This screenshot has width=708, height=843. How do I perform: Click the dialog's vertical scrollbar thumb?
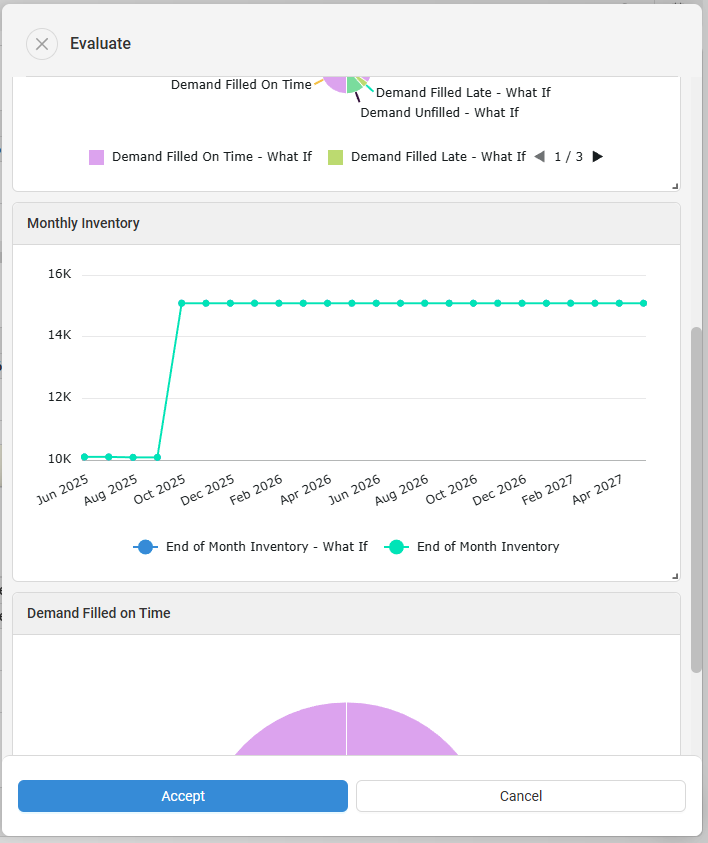(x=696, y=500)
